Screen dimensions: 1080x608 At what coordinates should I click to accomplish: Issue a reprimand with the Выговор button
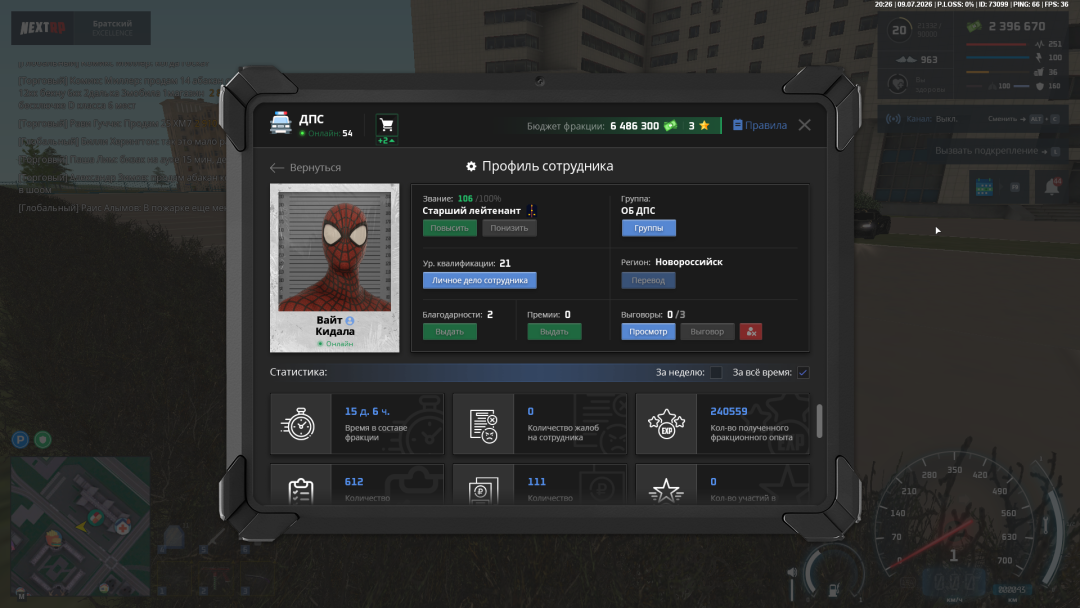tap(707, 332)
